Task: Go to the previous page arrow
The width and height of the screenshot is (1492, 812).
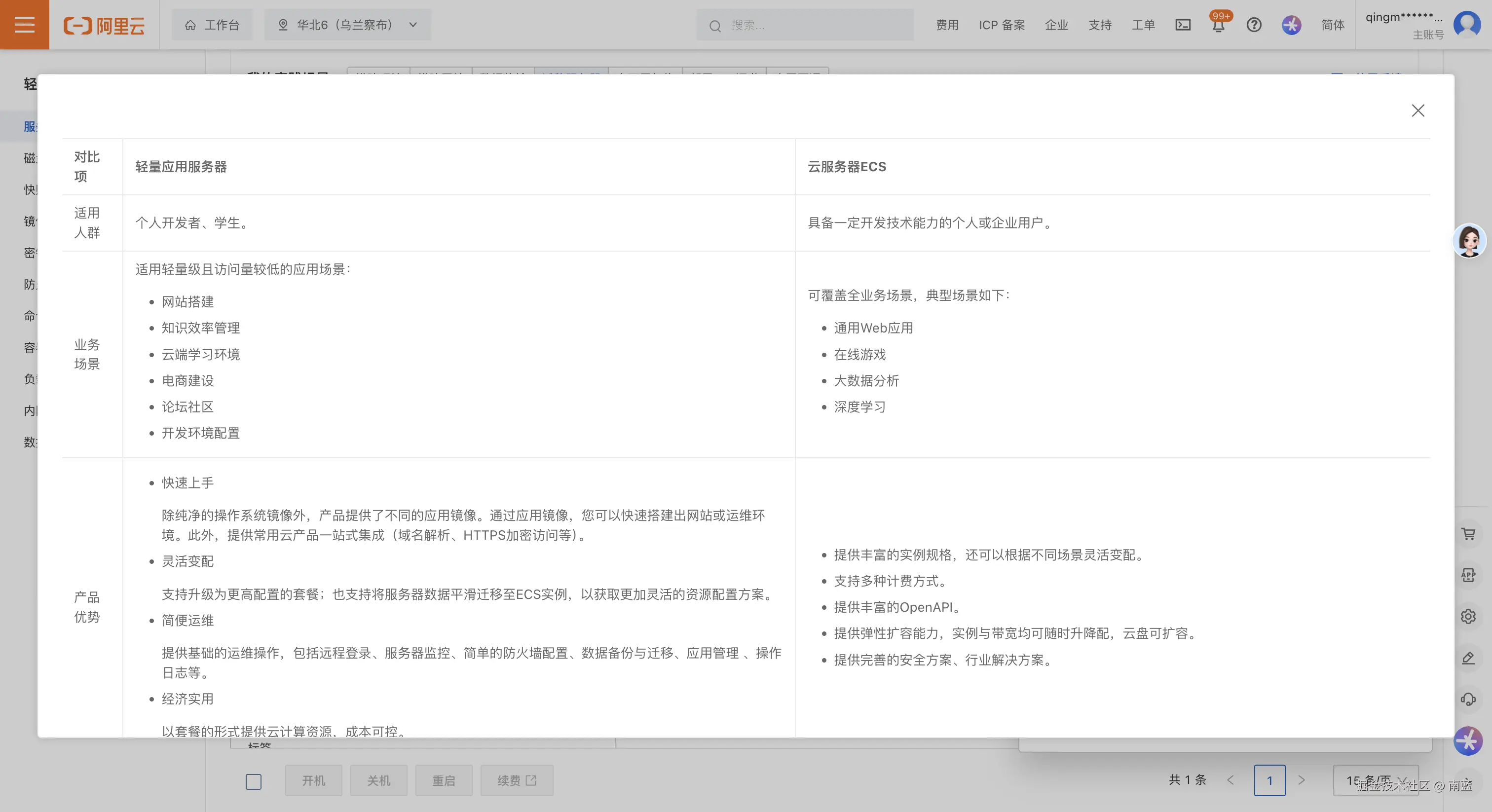Action: (x=1230, y=780)
